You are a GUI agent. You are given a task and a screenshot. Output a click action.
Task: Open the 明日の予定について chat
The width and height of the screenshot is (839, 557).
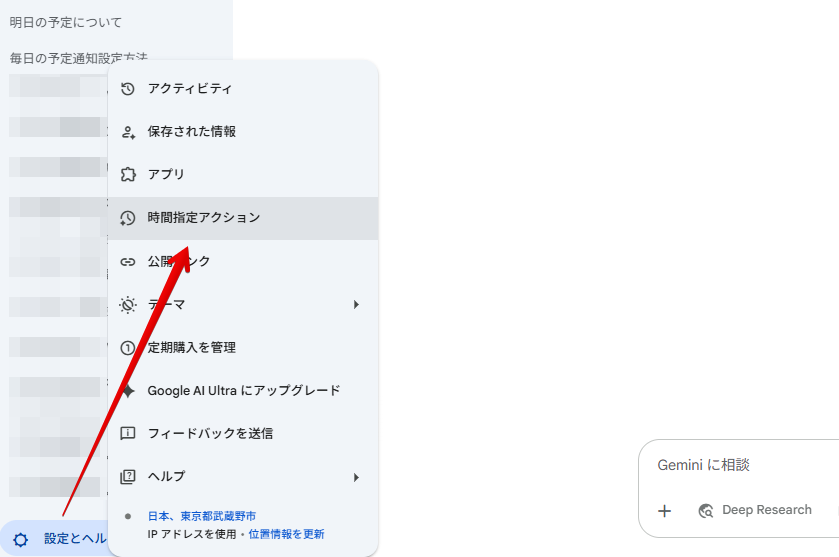click(66, 22)
